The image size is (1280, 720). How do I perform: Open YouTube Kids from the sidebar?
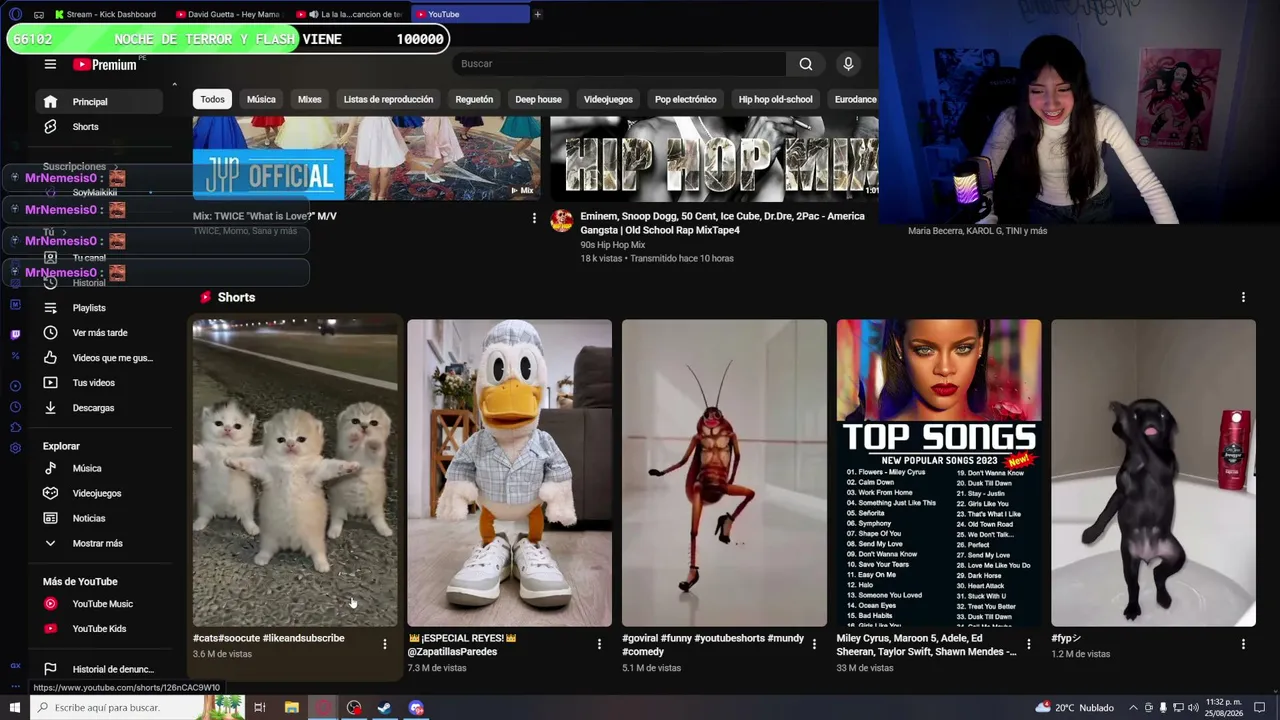[x=99, y=629]
